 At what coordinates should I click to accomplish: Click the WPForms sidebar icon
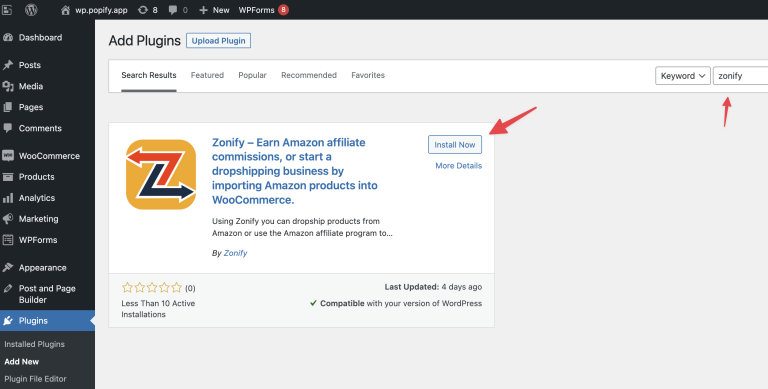[8, 240]
